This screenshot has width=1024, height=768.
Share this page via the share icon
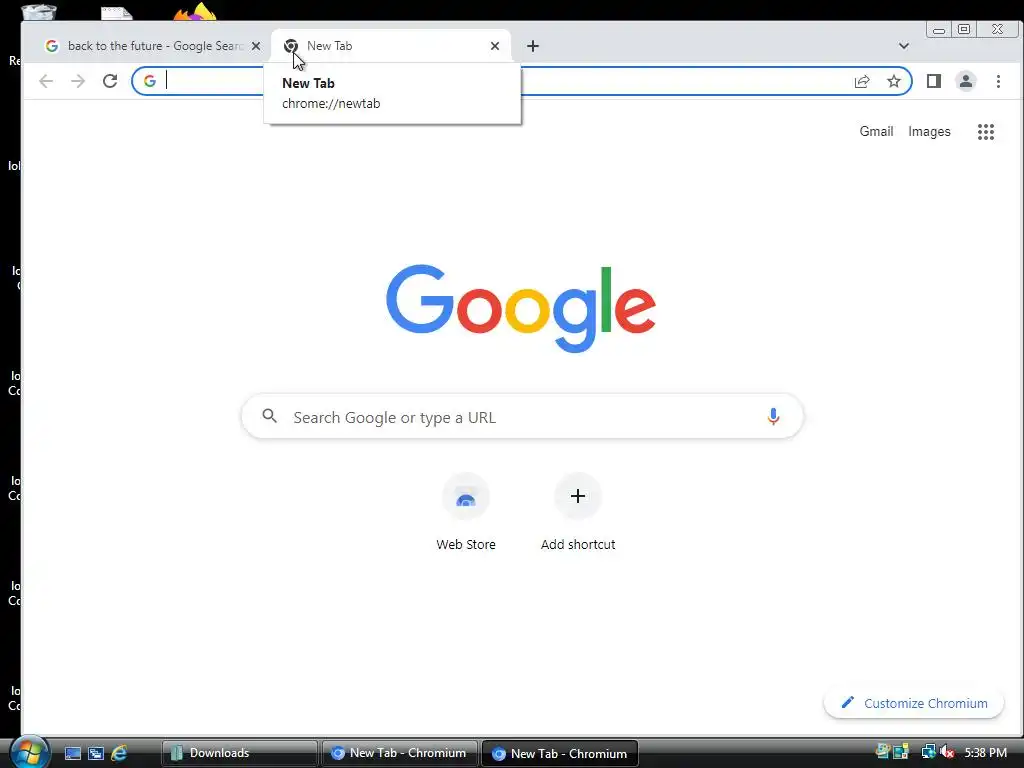tap(862, 81)
